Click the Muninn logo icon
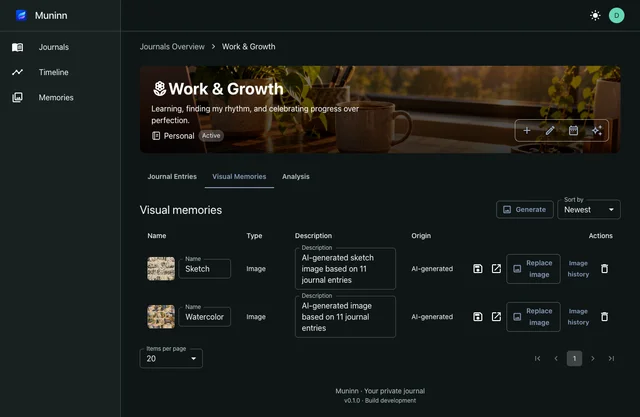The width and height of the screenshot is (640, 417). (x=21, y=16)
